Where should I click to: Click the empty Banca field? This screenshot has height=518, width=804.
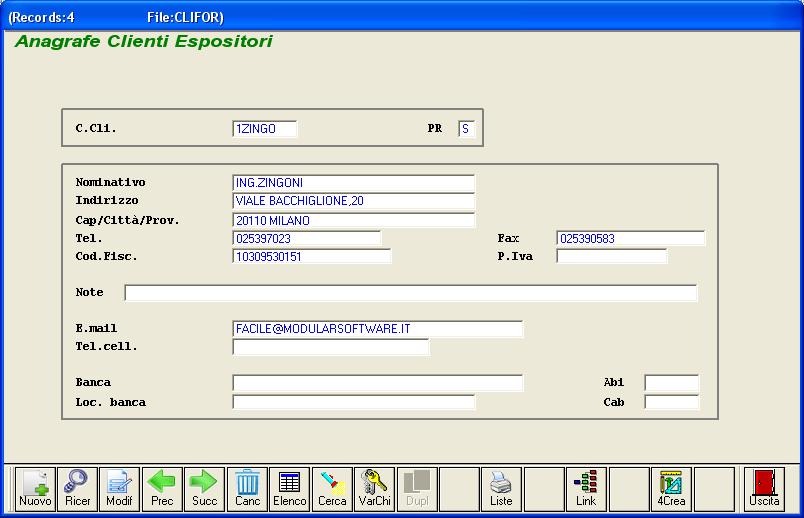point(378,383)
